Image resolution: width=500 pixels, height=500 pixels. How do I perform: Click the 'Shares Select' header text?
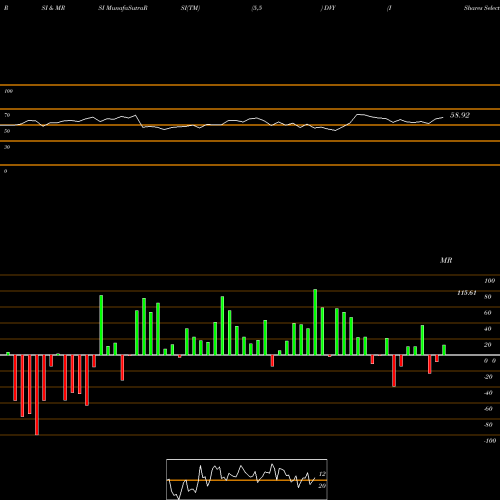click(x=482, y=8)
